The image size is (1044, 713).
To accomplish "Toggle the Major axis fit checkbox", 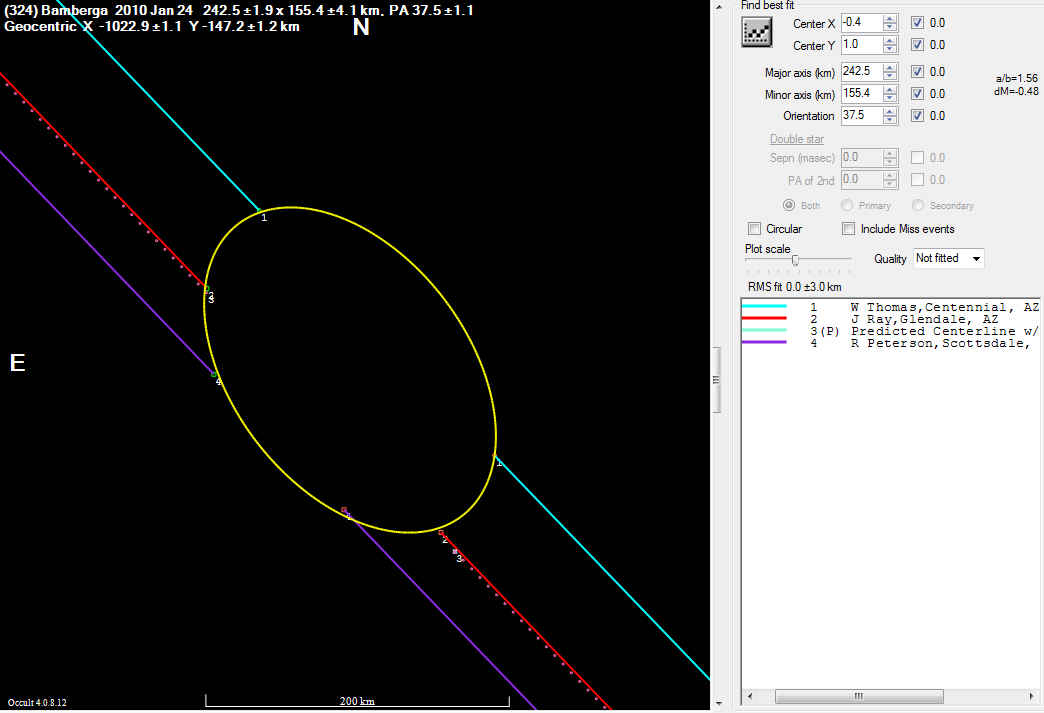I will [918, 72].
